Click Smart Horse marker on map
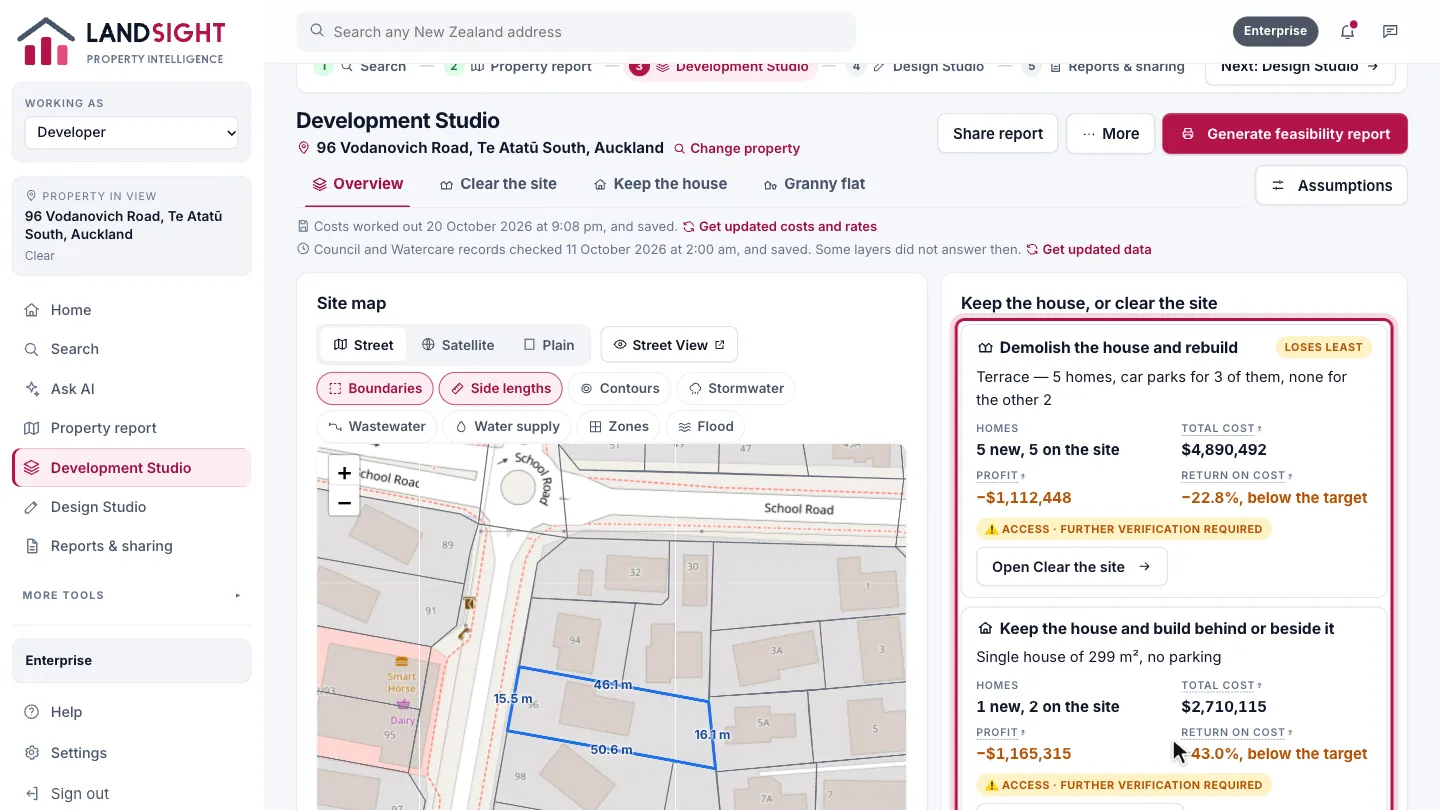Viewport: 1440px width, 810px height. [x=402, y=662]
